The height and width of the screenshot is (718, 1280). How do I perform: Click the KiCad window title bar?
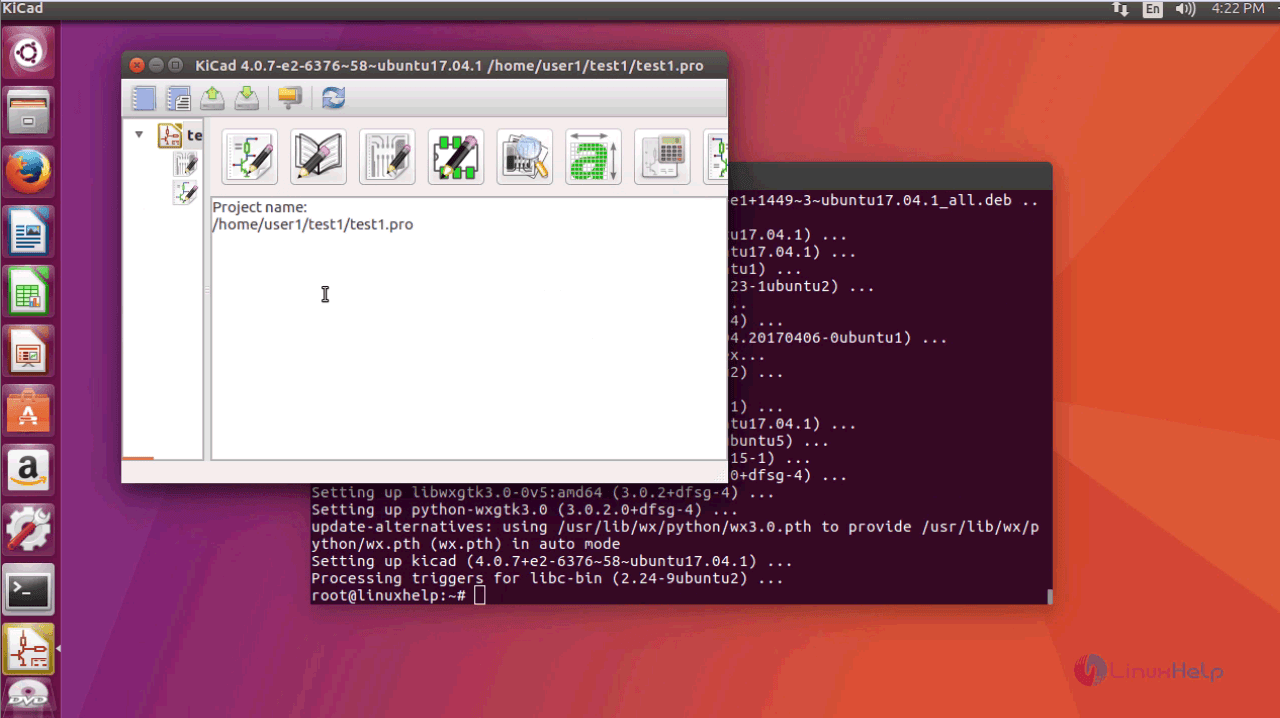pyautogui.click(x=425, y=65)
